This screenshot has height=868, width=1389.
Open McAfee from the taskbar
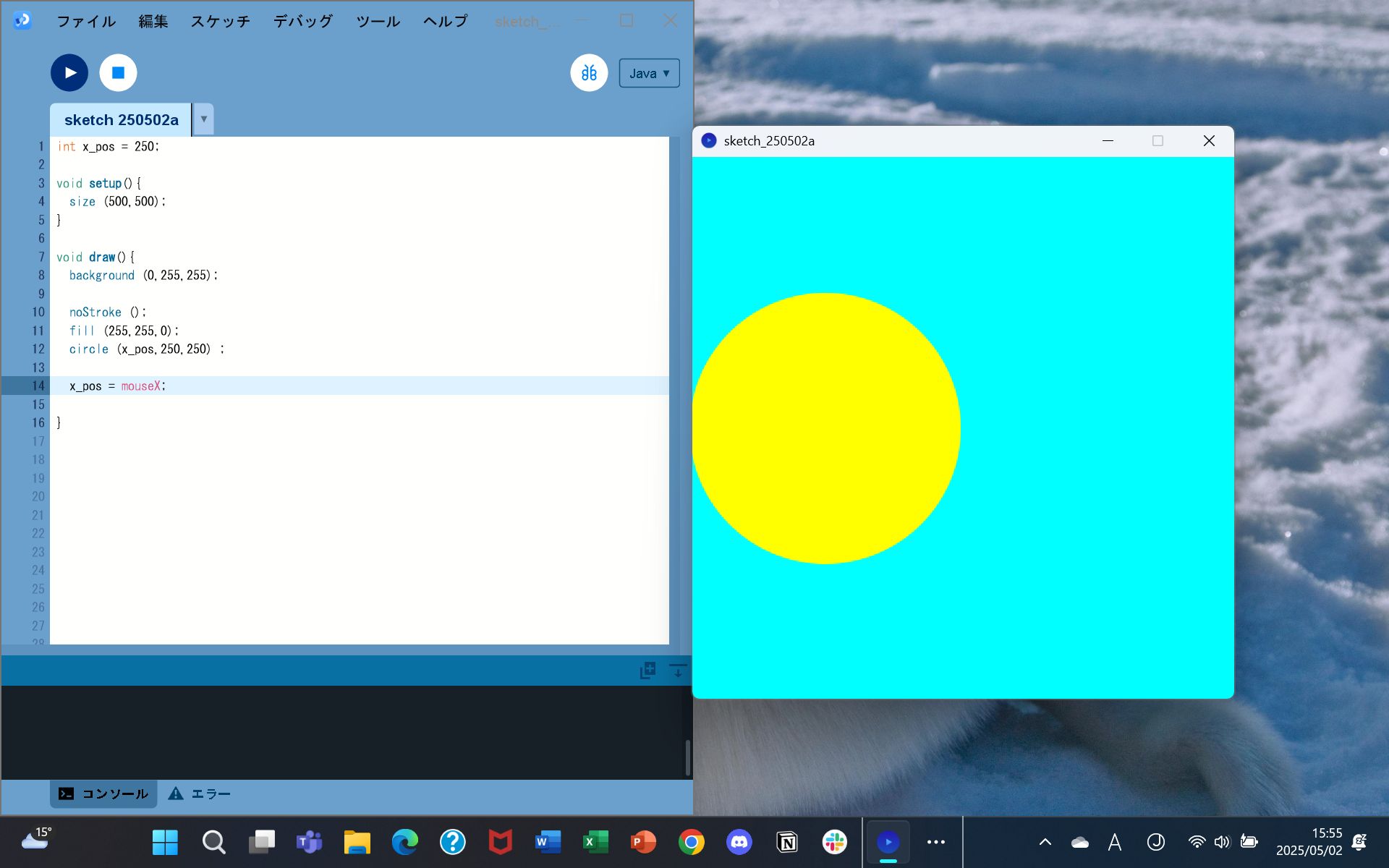click(x=500, y=842)
